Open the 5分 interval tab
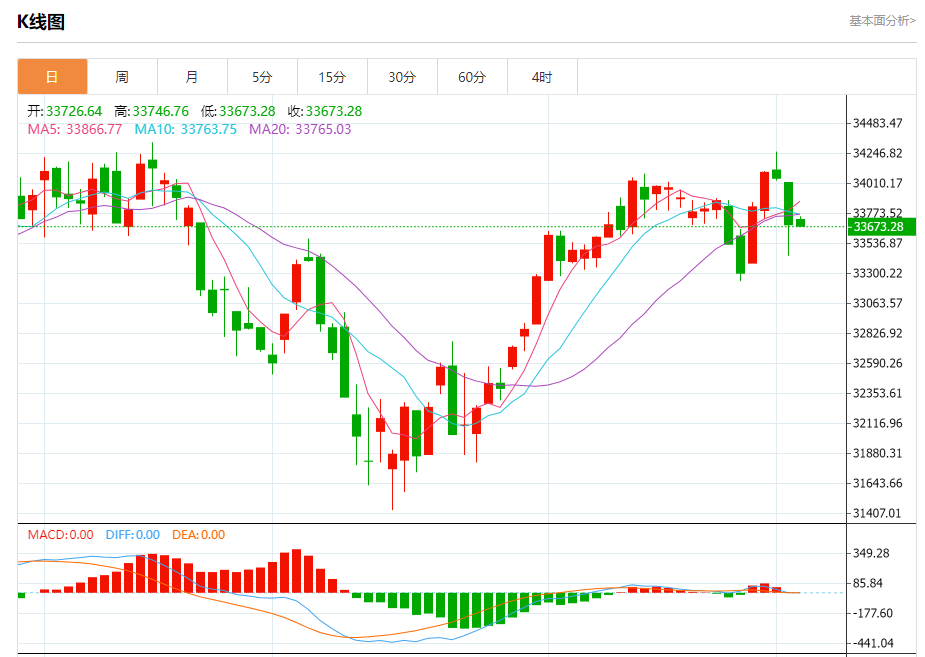Screen dimensions: 925x657 [x=263, y=77]
